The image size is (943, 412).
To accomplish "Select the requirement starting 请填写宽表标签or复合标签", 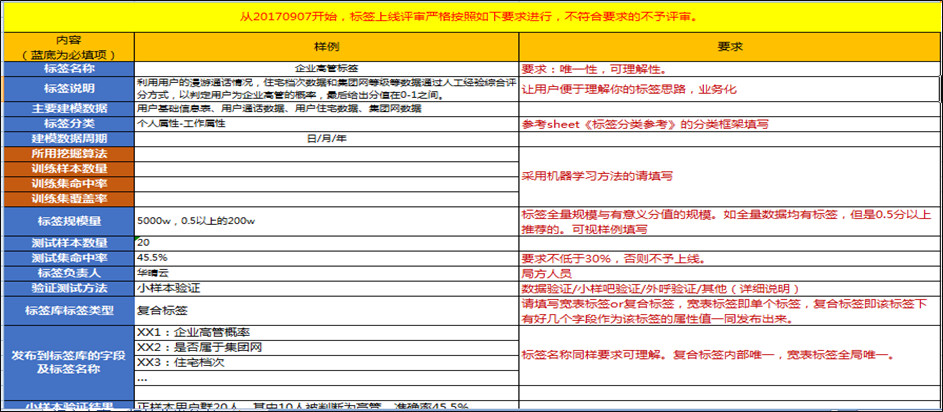I will [730, 310].
